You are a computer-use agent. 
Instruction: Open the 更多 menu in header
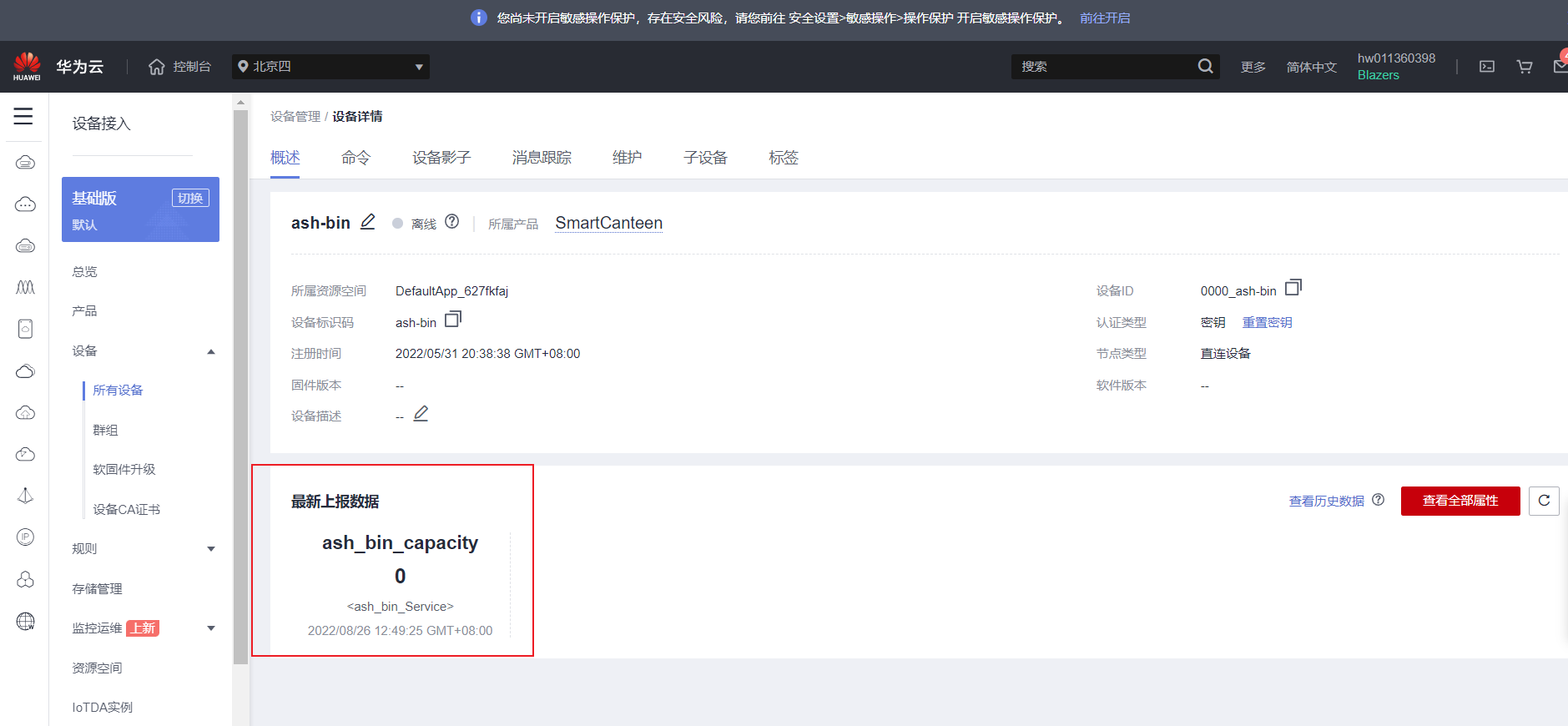(x=1253, y=67)
